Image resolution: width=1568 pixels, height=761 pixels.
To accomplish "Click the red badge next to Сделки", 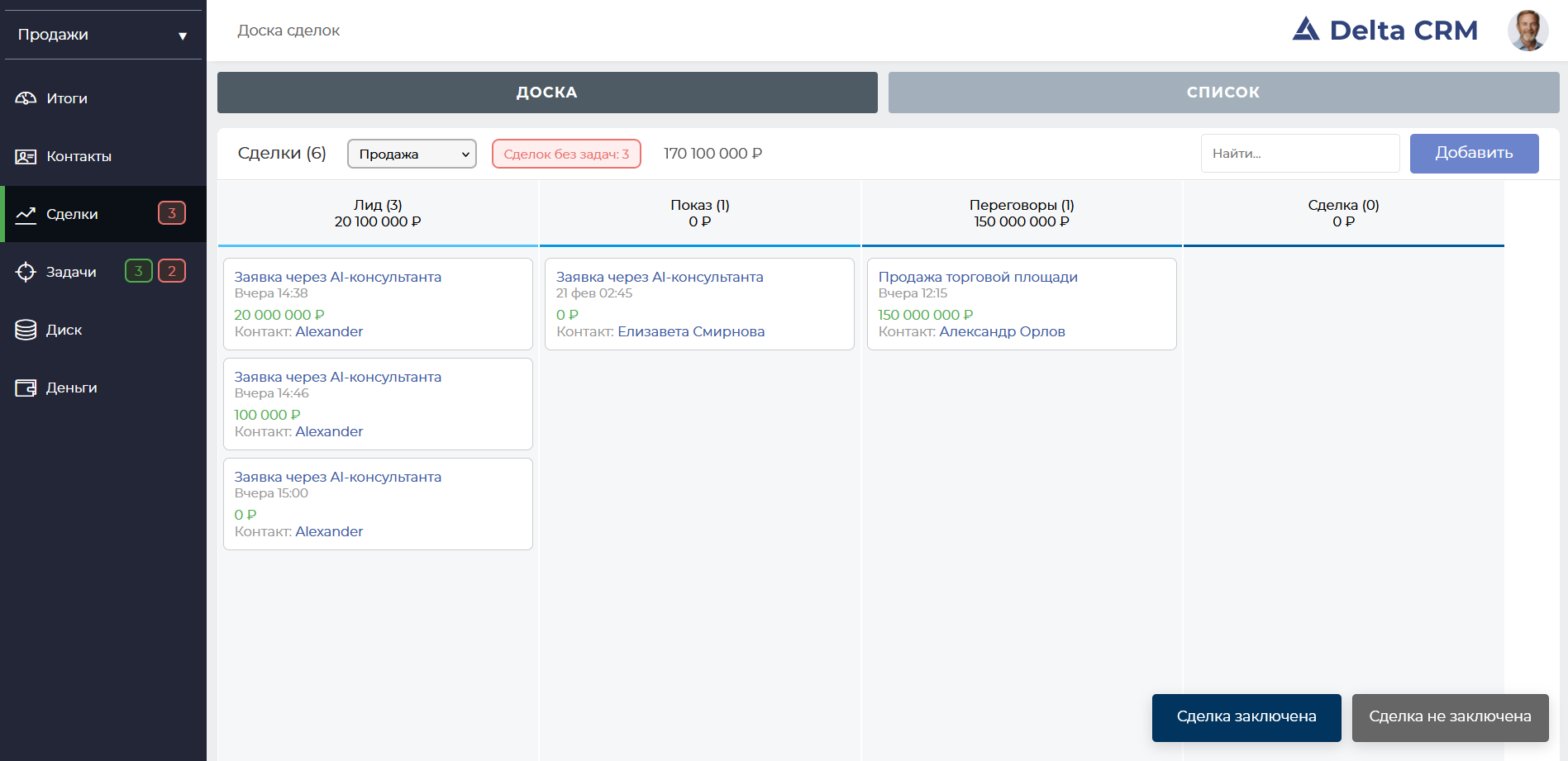I will pyautogui.click(x=172, y=213).
